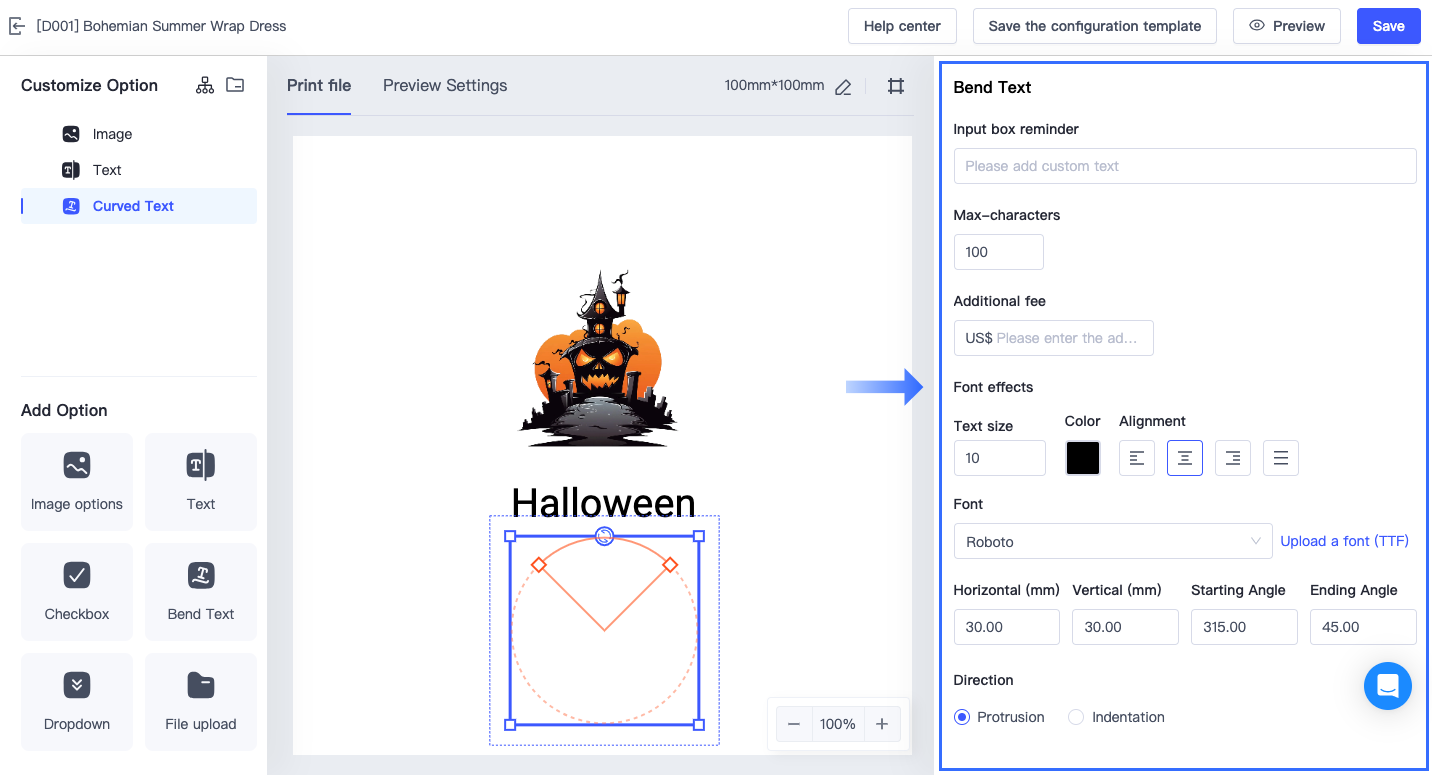Open the folder icon next to hierarchy icon

coord(235,85)
